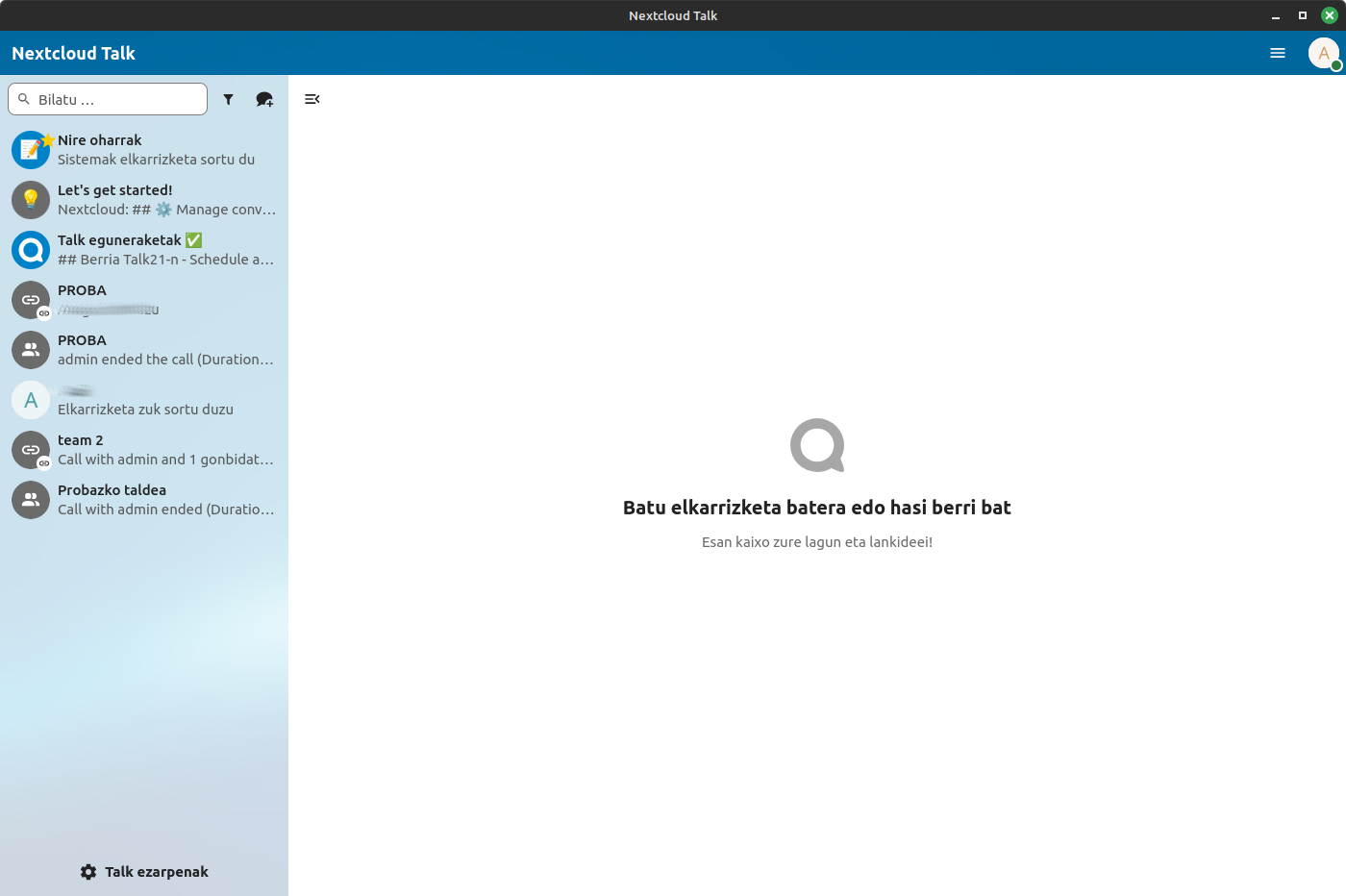The height and width of the screenshot is (896, 1346).
Task: Open the Probazko taldea conversation
Action: tap(163, 500)
